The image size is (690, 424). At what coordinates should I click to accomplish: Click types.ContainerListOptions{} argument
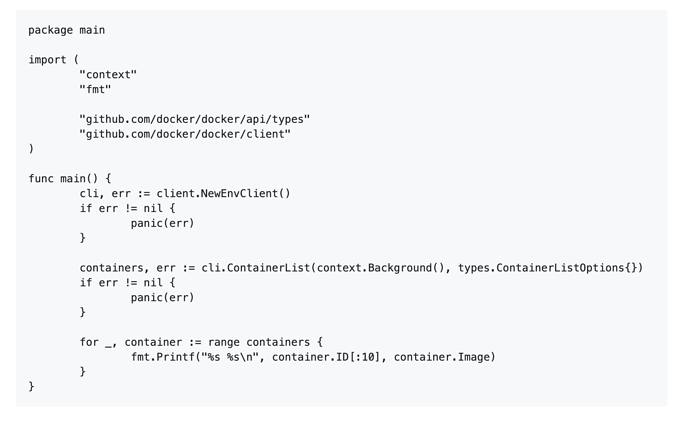point(547,268)
